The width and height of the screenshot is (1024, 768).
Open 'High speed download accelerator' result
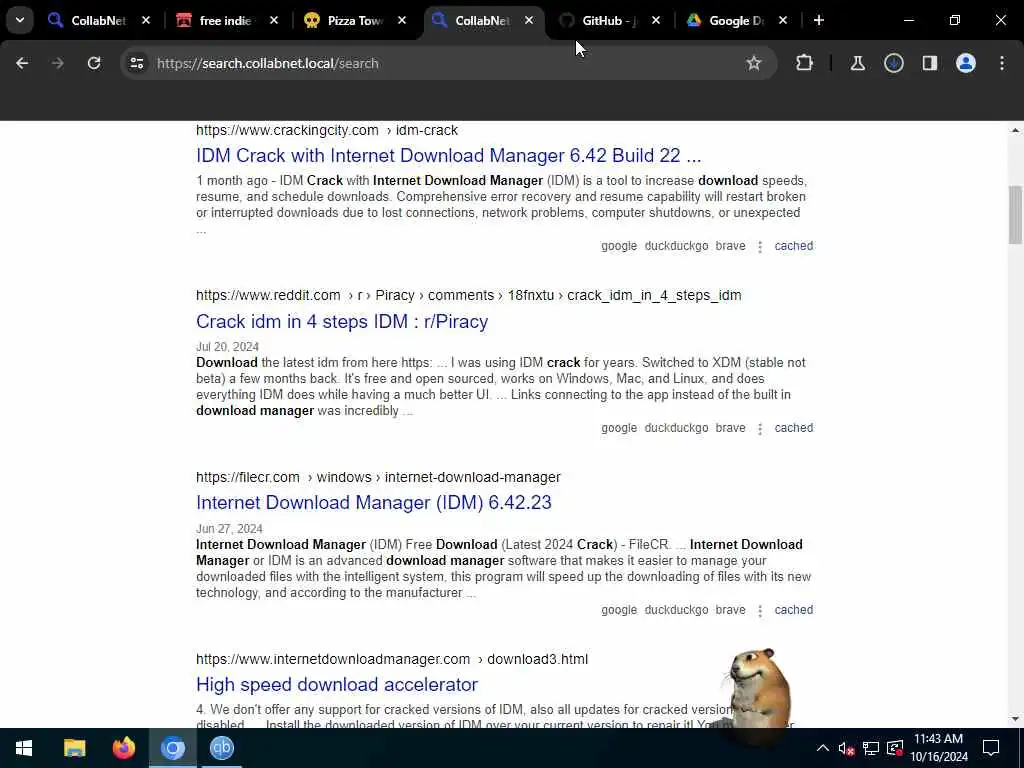click(336, 684)
